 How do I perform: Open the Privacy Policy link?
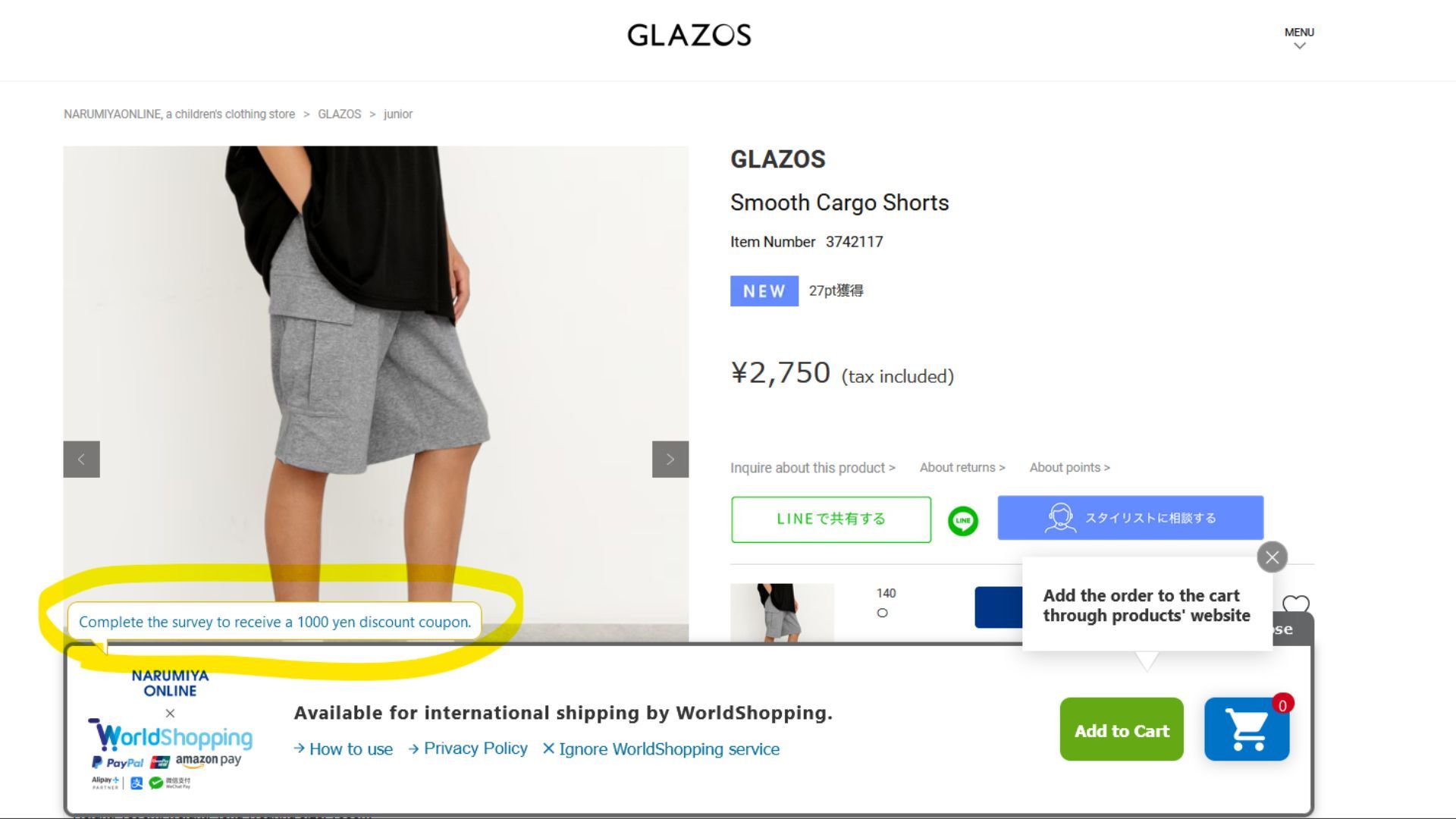(x=468, y=748)
